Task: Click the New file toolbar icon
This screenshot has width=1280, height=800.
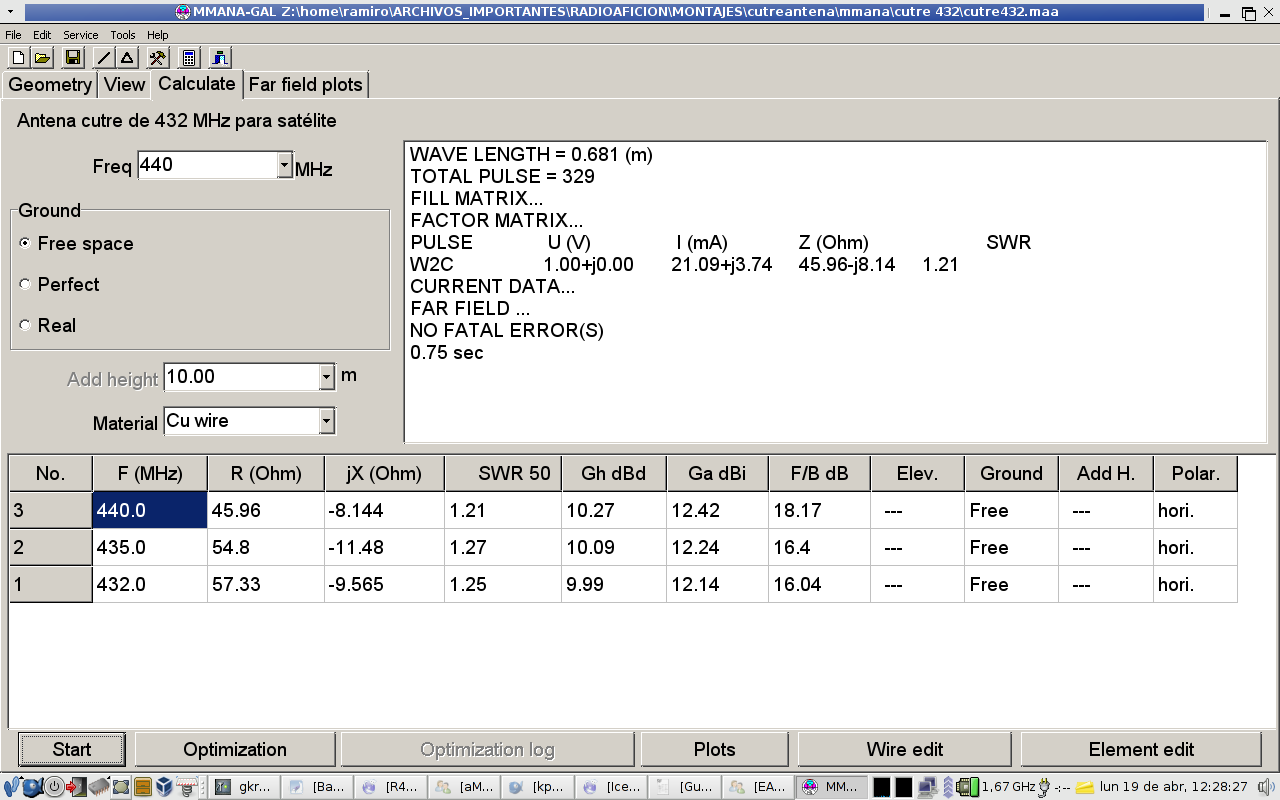Action: [18, 57]
